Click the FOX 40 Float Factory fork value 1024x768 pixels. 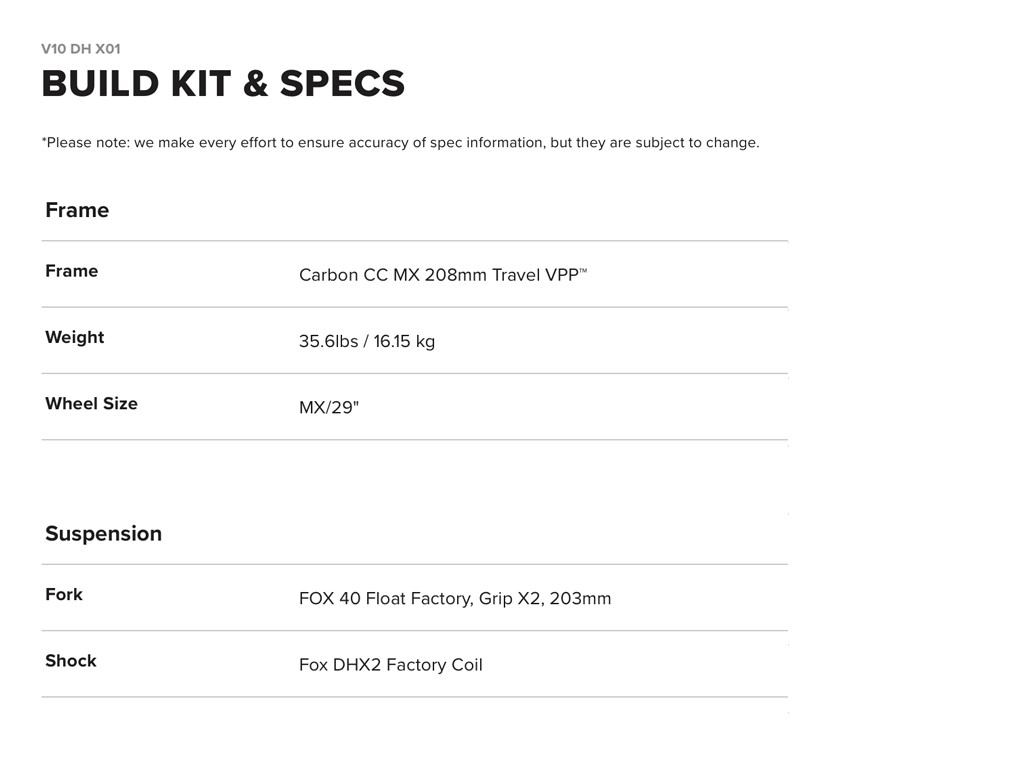click(455, 599)
